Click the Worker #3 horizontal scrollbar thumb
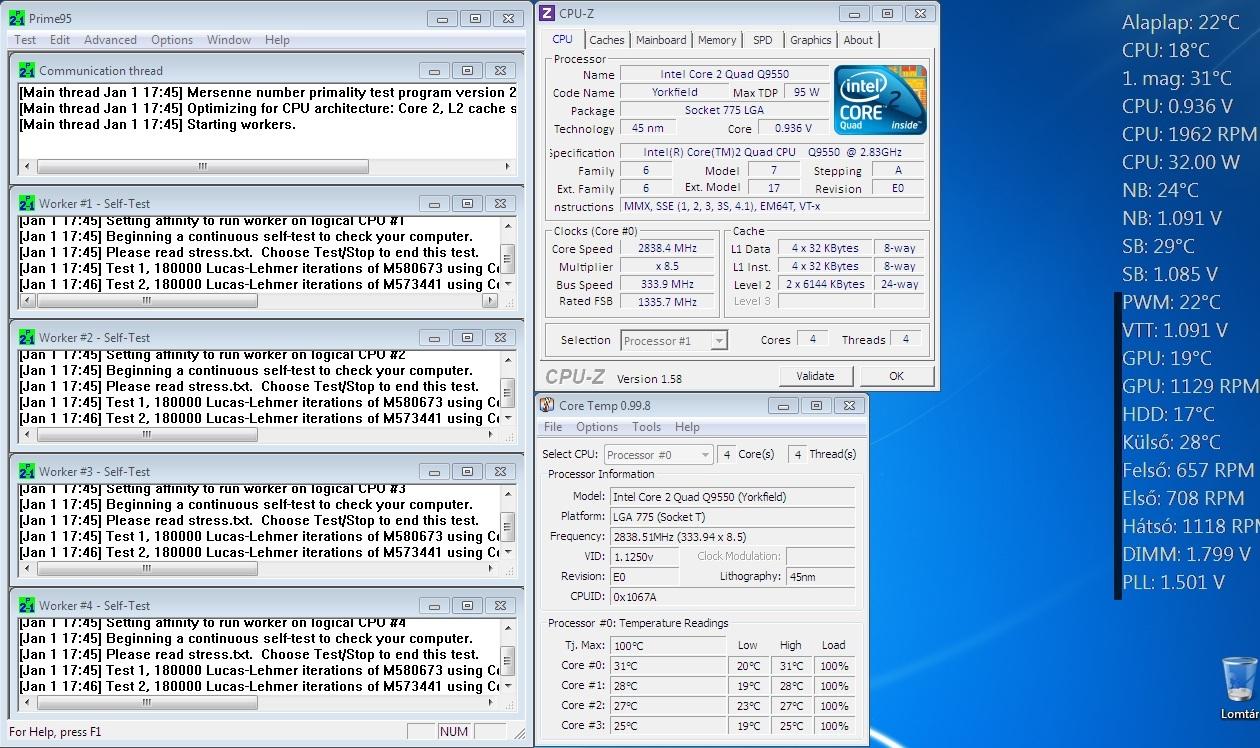Screen dimensions: 1260x748 point(145,569)
